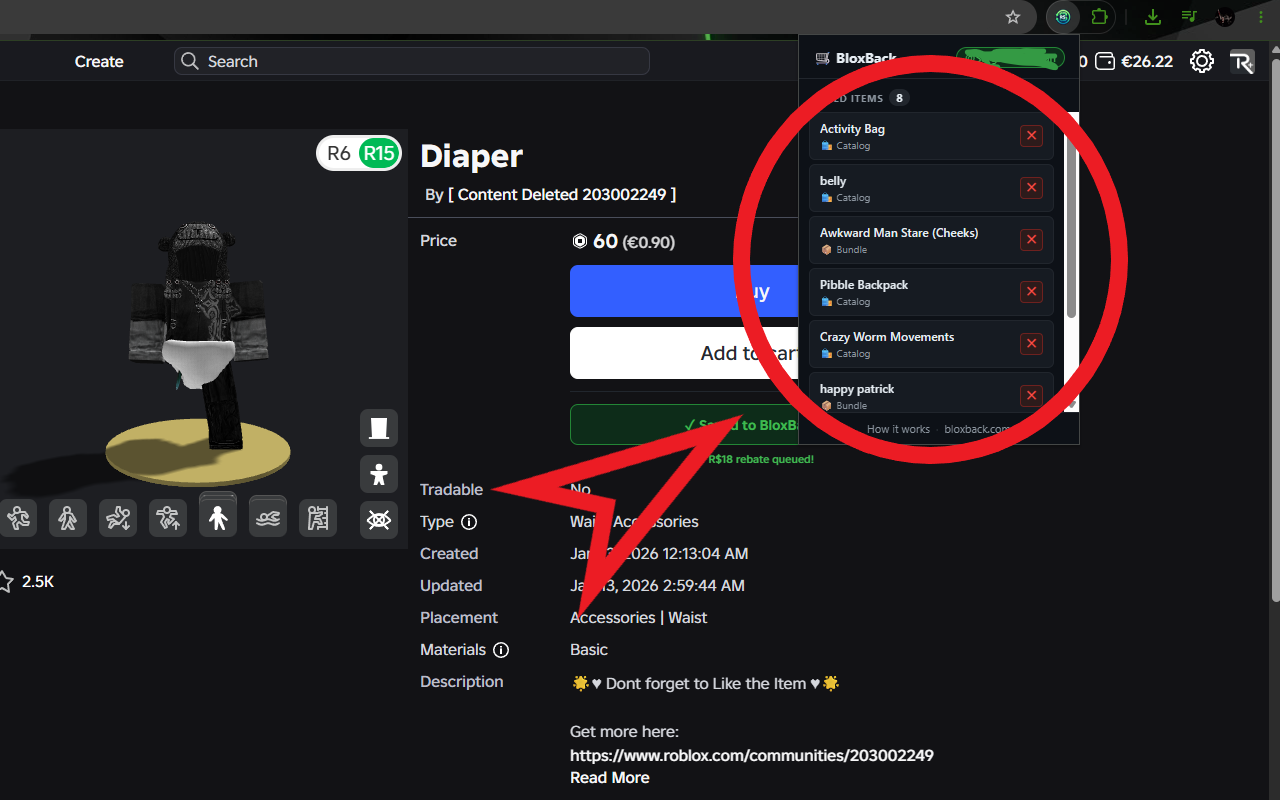Select the happy patrick bundle entry
Screen dimensions: 1280x800
click(x=931, y=392)
